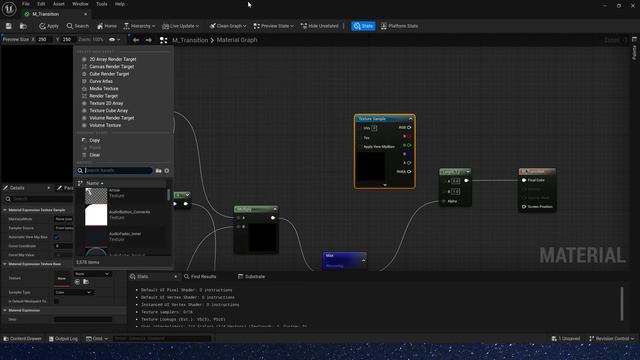Open the Sampler Type dropdown
The image size is (640, 360).
click(73, 292)
